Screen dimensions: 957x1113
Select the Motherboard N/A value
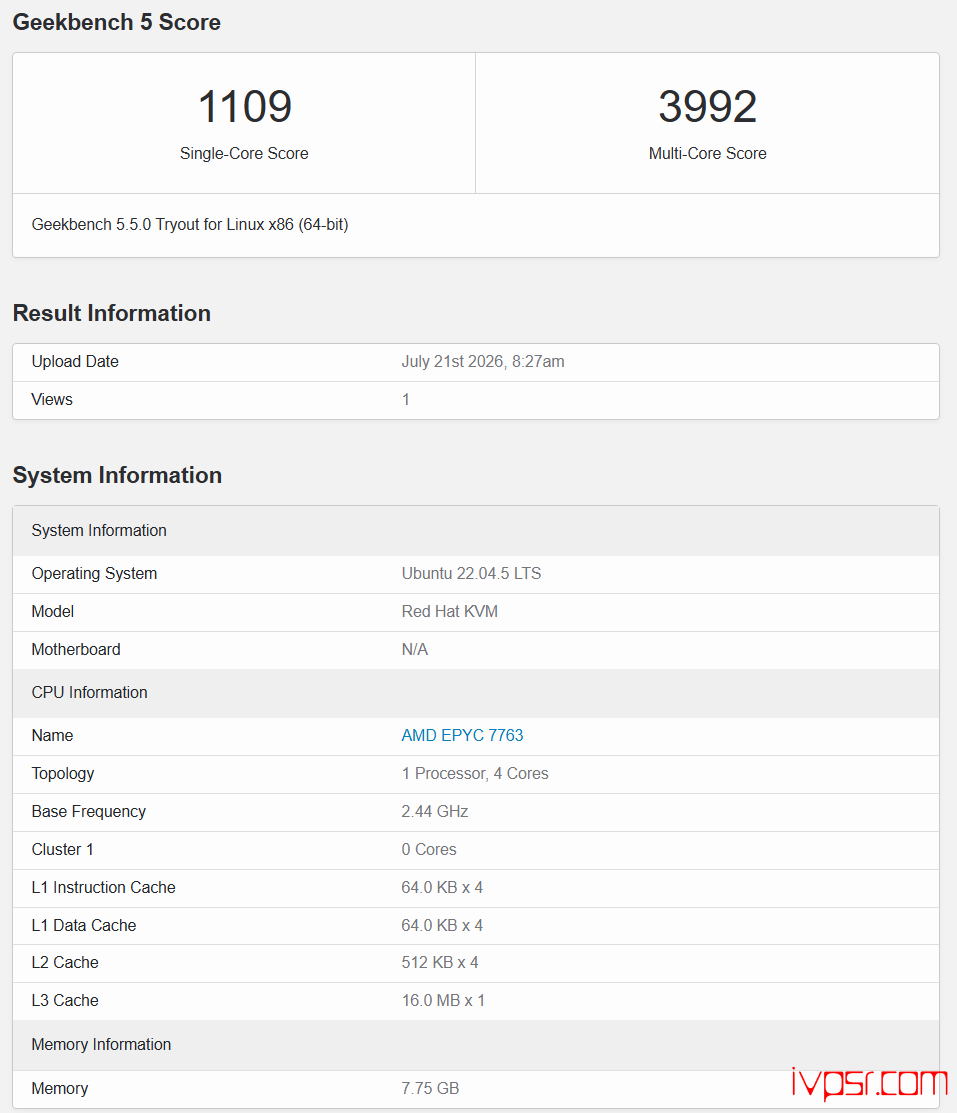click(415, 649)
